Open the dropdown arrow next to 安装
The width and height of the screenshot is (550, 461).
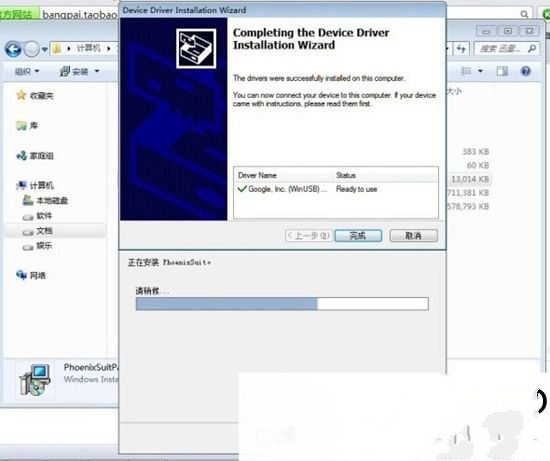[x=97, y=71]
